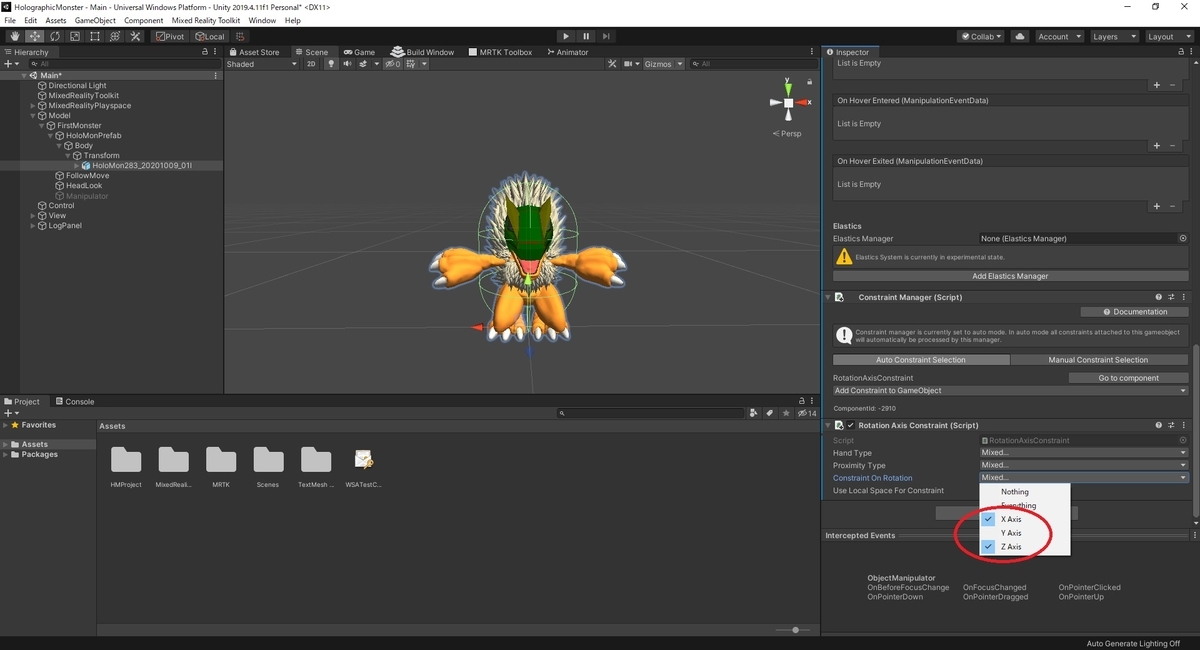This screenshot has width=1200, height=650.
Task: Expand LogPanel in Hierarchy
Action: point(33,226)
